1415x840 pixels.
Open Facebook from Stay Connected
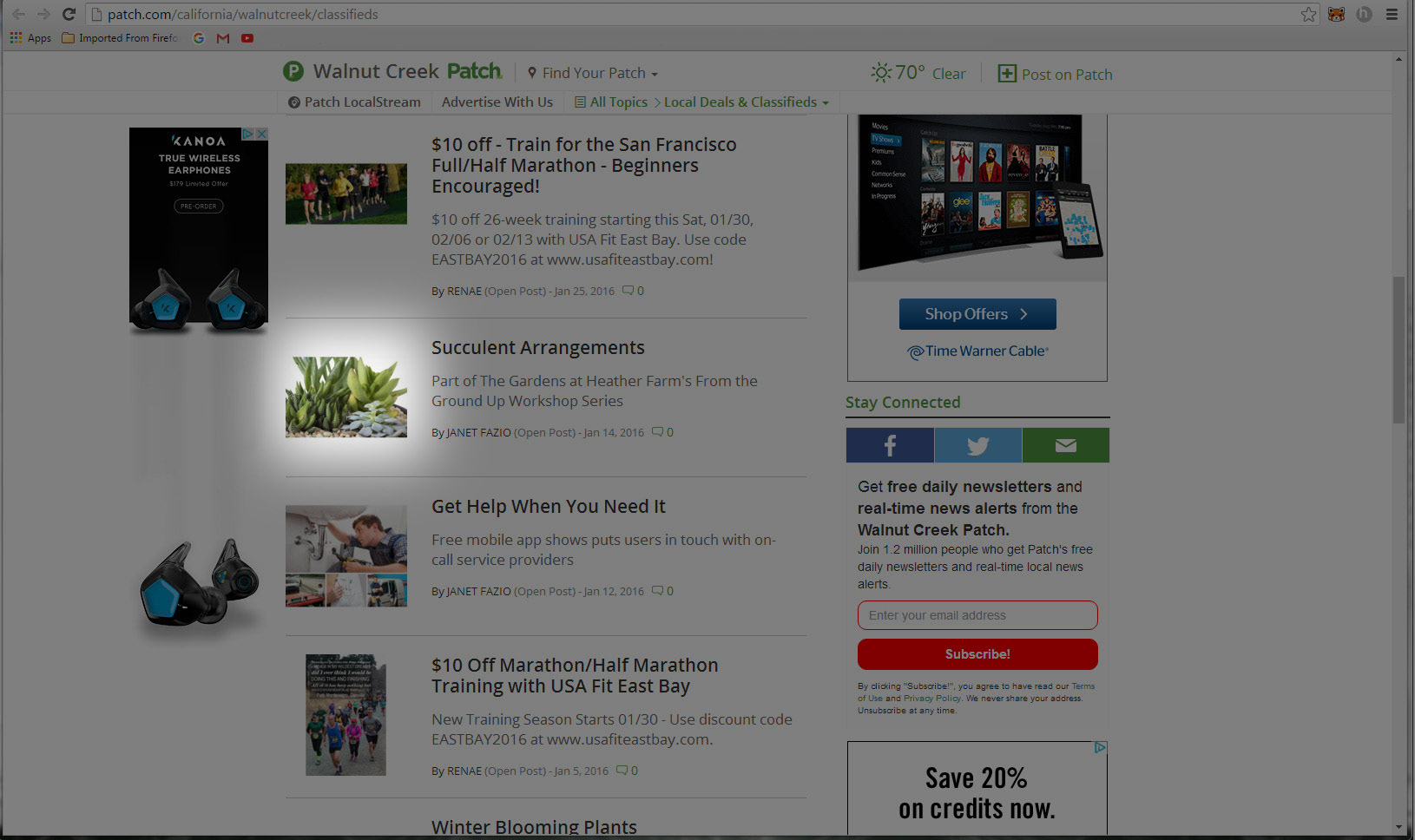pyautogui.click(x=890, y=445)
